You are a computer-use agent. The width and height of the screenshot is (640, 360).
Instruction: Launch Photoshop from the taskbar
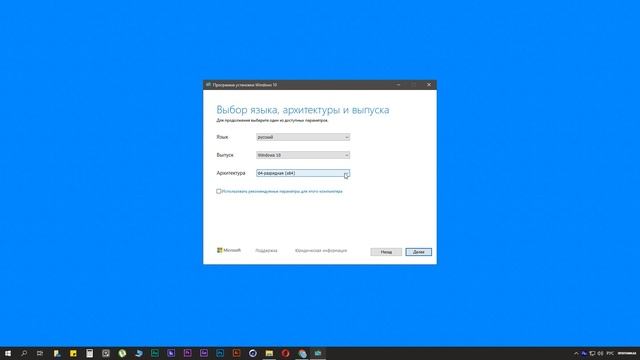[220, 353]
